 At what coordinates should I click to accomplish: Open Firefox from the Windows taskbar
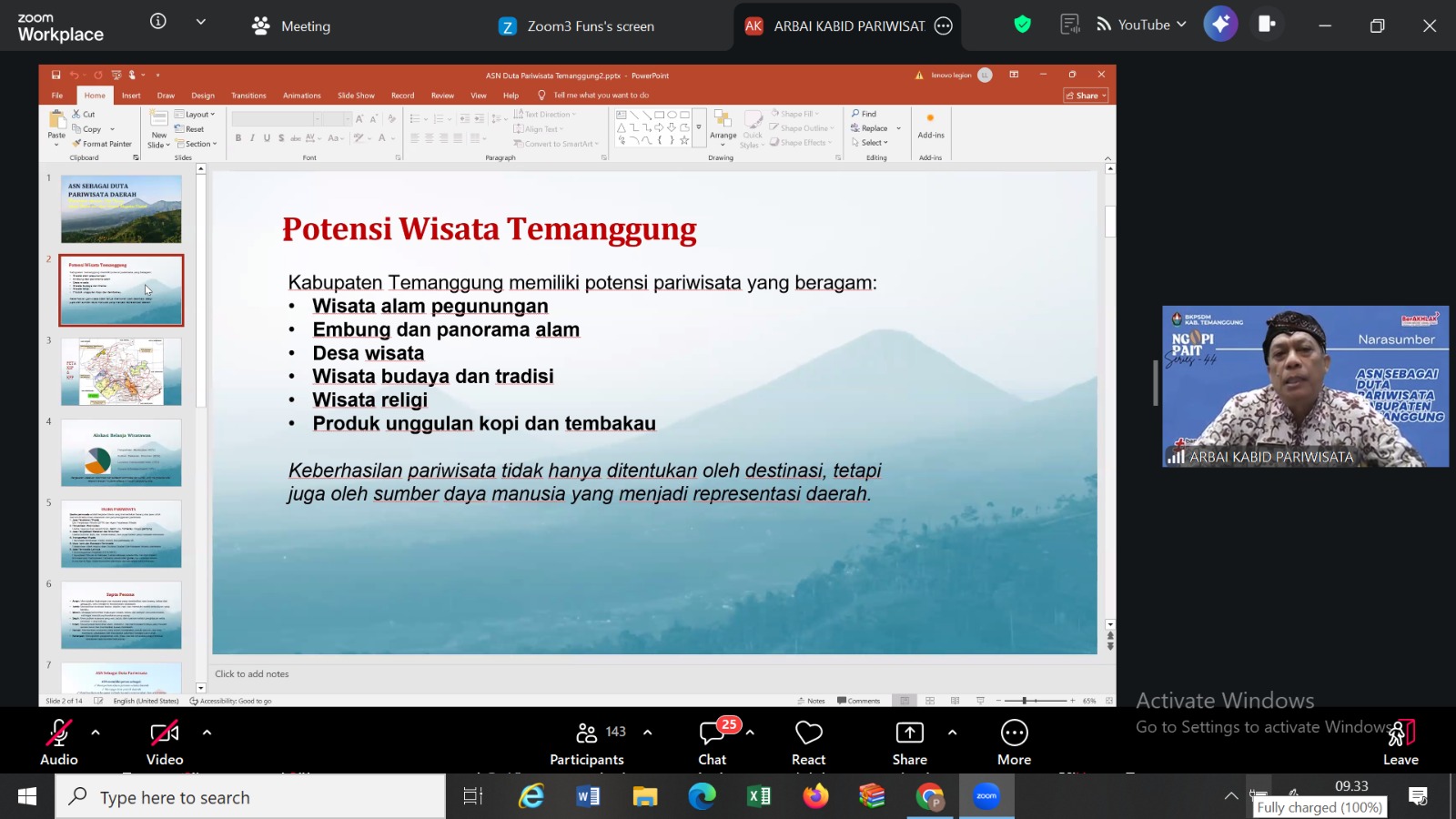(815, 797)
